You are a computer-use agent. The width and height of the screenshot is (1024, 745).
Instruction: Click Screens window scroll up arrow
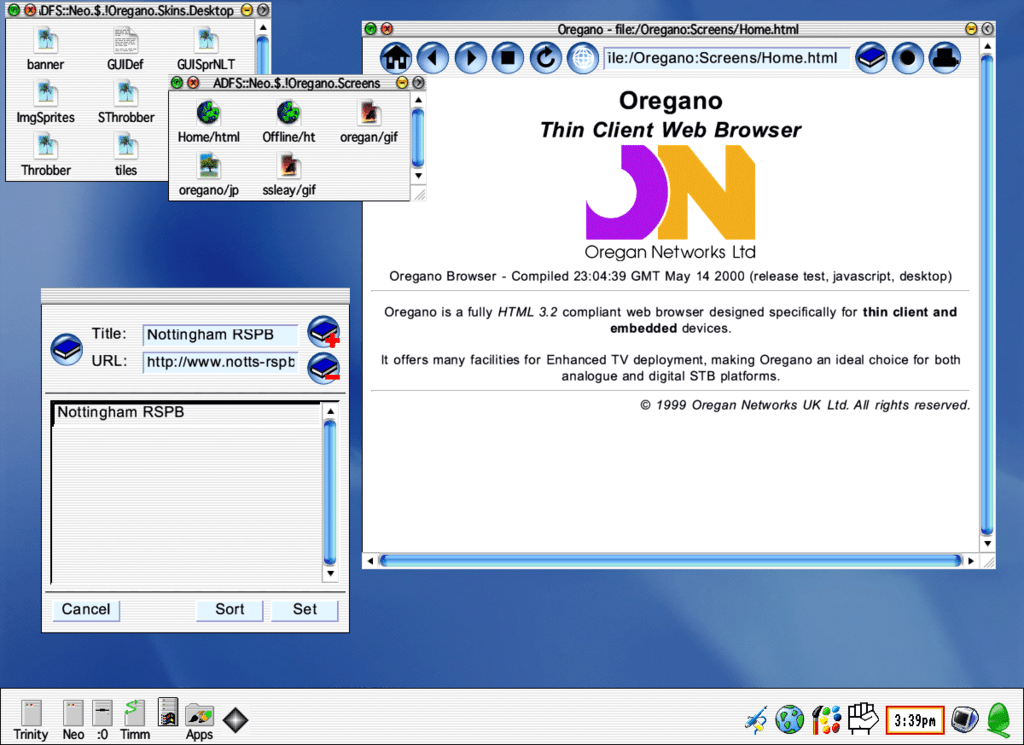[x=419, y=100]
